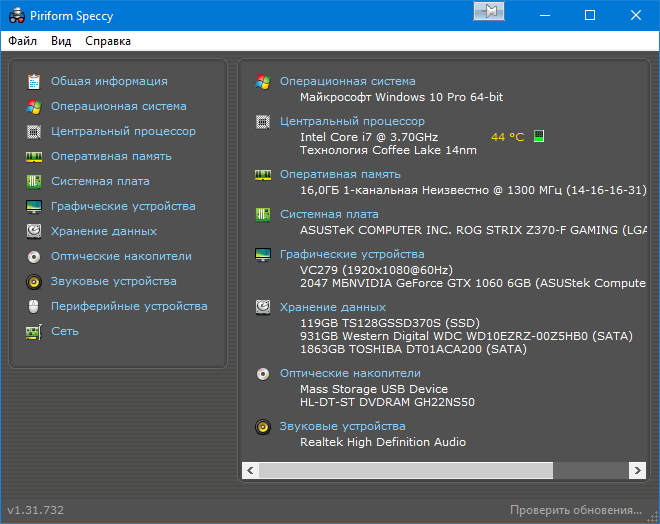
Task: Open the Звуковые устройства heading link in the summary
Action: [343, 426]
